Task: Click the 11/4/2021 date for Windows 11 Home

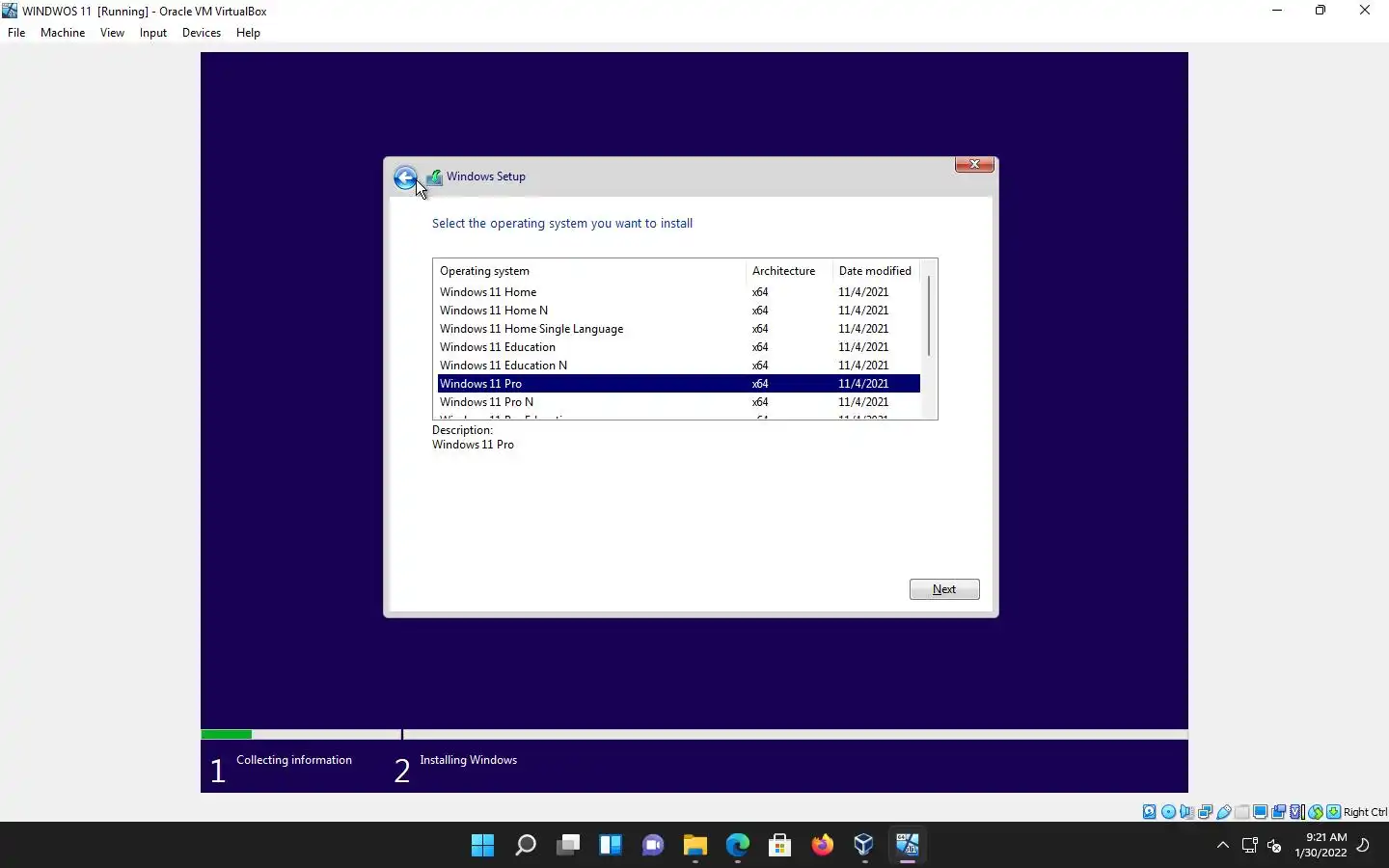Action: [x=863, y=292]
